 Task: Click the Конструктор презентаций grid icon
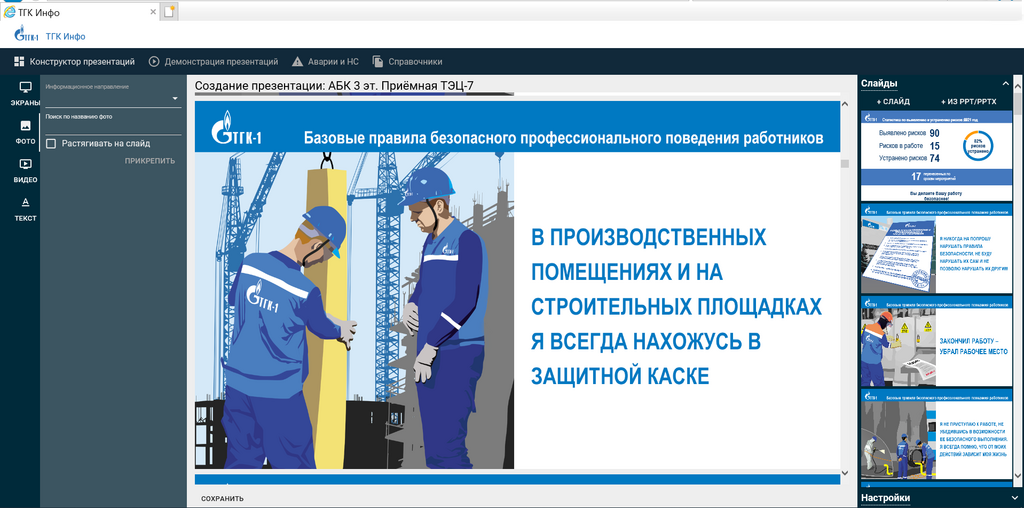(x=19, y=61)
